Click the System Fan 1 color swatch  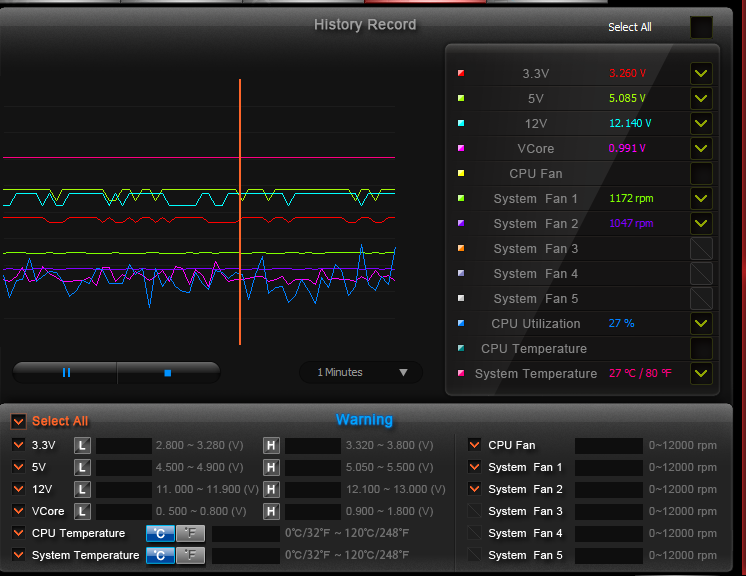(x=461, y=198)
